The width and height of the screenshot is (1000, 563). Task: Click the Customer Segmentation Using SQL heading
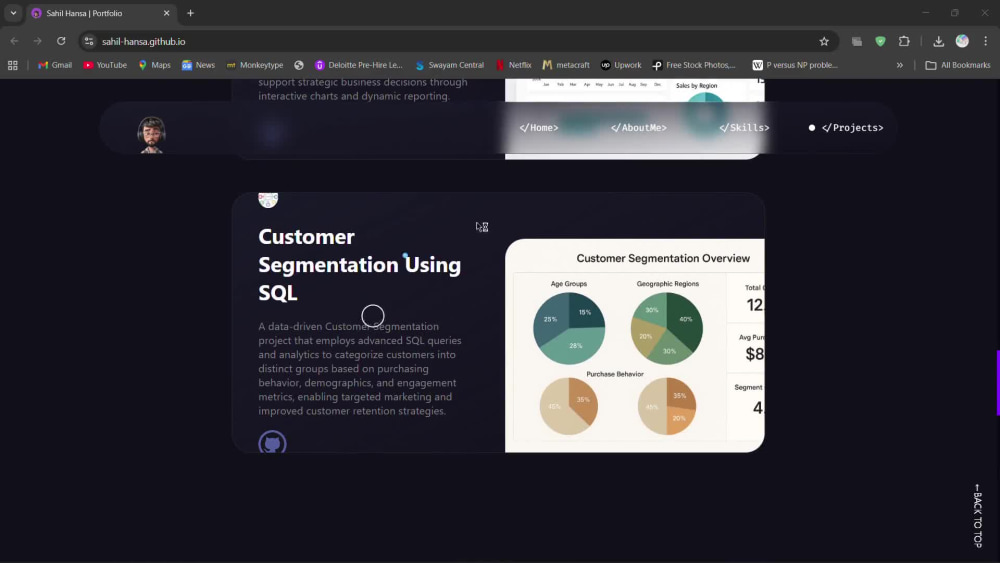(359, 265)
